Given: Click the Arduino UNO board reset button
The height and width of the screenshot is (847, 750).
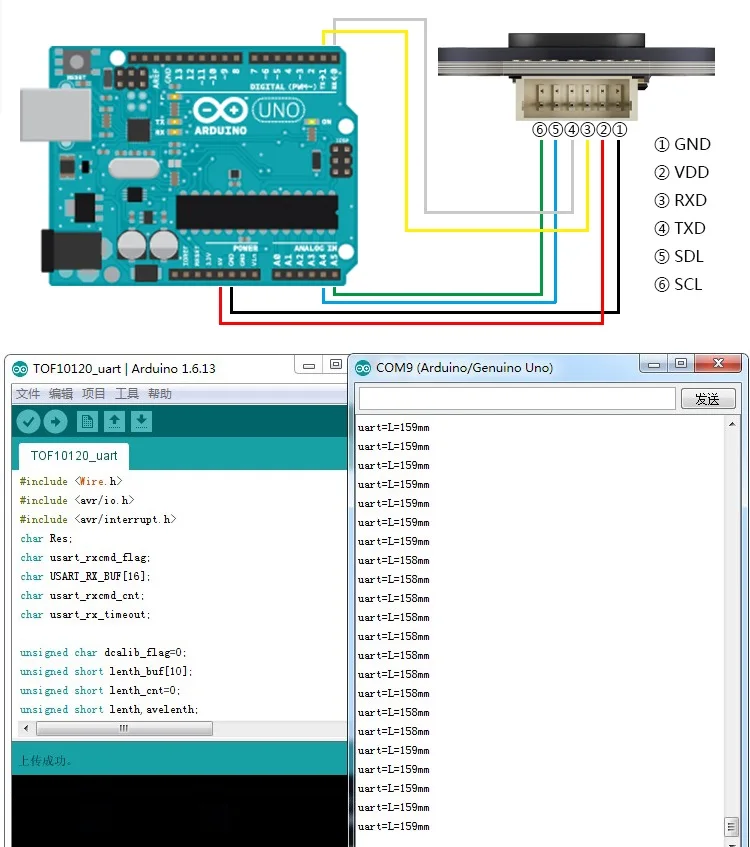Looking at the screenshot, I should click(77, 61).
